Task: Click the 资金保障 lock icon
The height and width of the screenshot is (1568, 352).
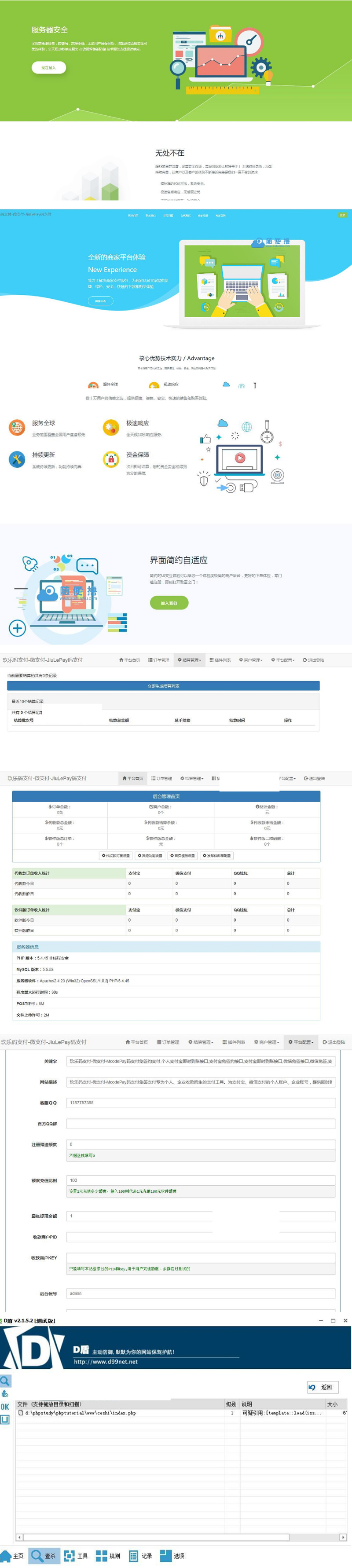Action: coord(111,459)
